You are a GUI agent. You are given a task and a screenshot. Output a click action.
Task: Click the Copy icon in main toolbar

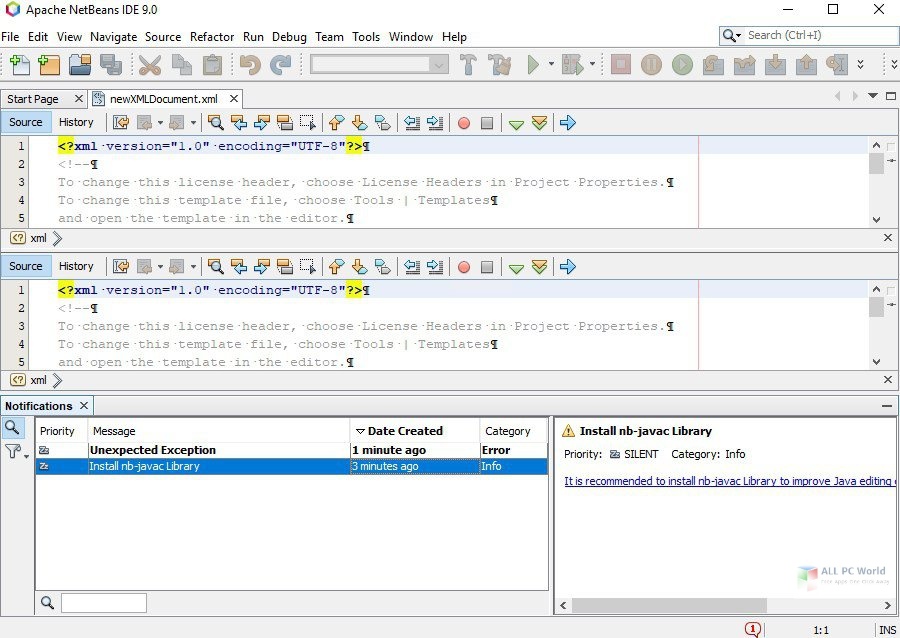pyautogui.click(x=181, y=64)
